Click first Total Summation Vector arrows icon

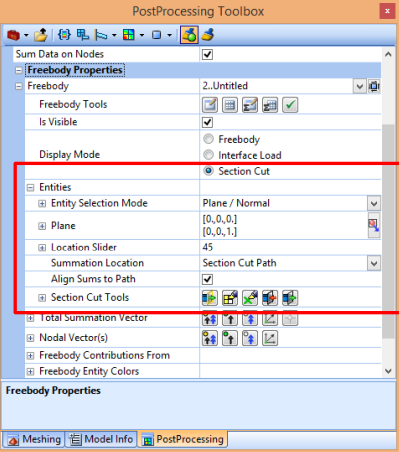coord(210,319)
